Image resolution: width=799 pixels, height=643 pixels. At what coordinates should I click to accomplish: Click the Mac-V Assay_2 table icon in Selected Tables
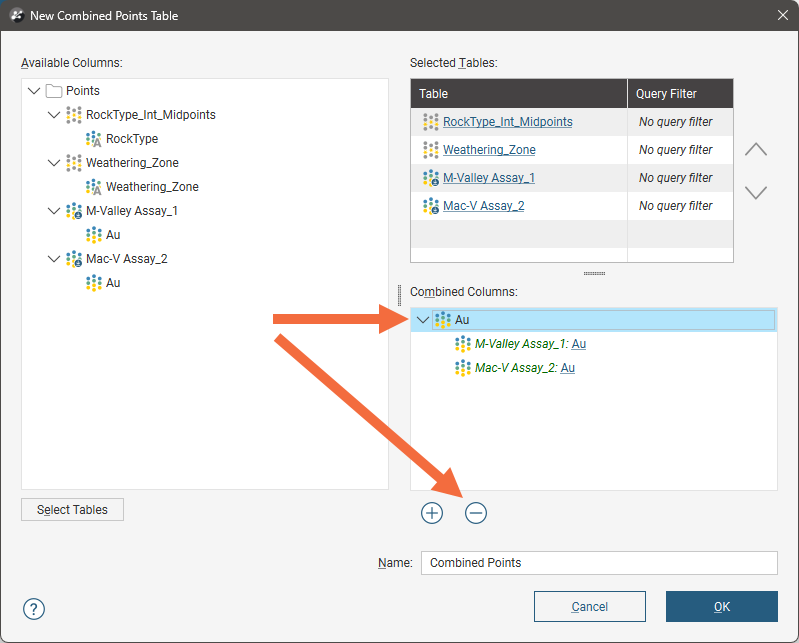(431, 206)
